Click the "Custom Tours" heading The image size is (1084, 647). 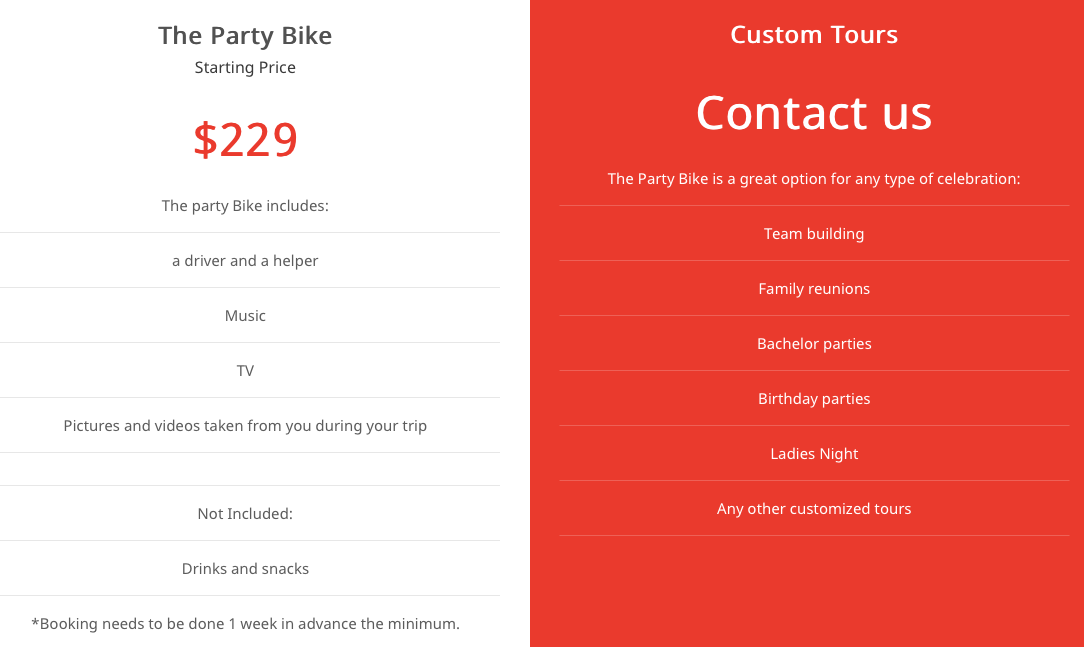(x=814, y=35)
